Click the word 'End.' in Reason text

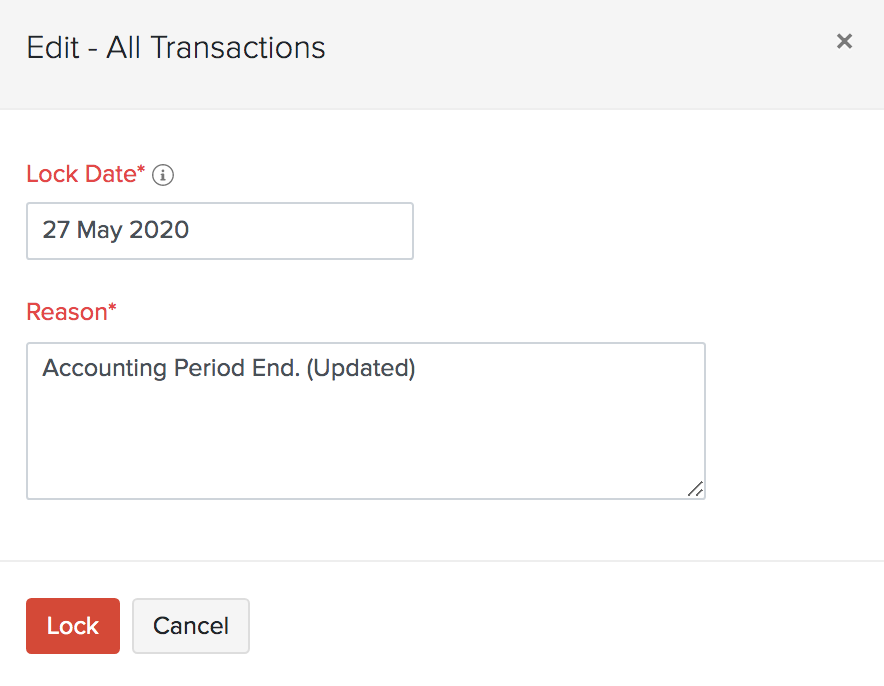pos(276,368)
